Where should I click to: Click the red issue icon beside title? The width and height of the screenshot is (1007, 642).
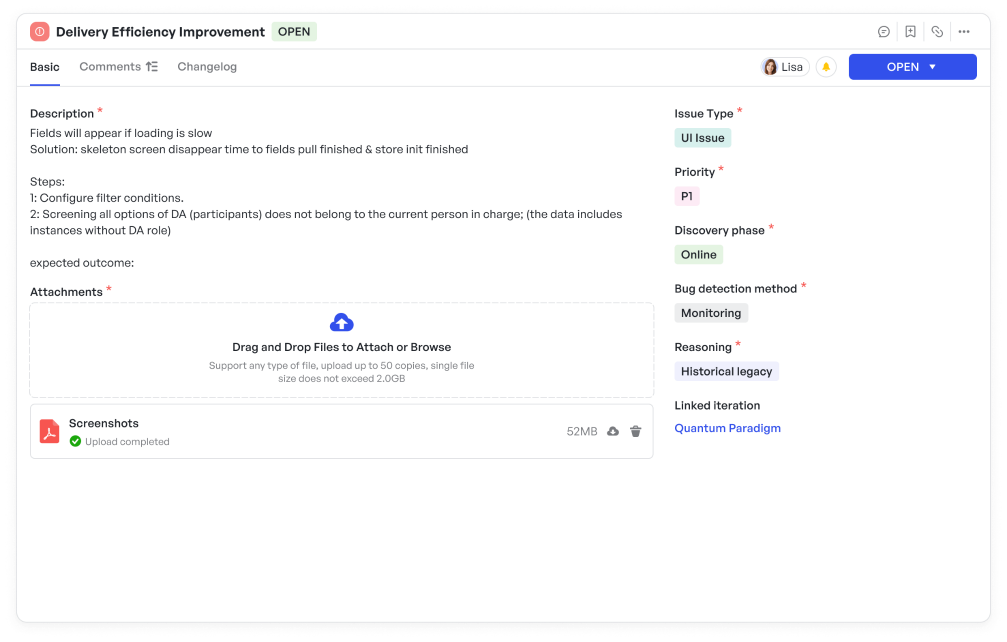click(x=40, y=32)
